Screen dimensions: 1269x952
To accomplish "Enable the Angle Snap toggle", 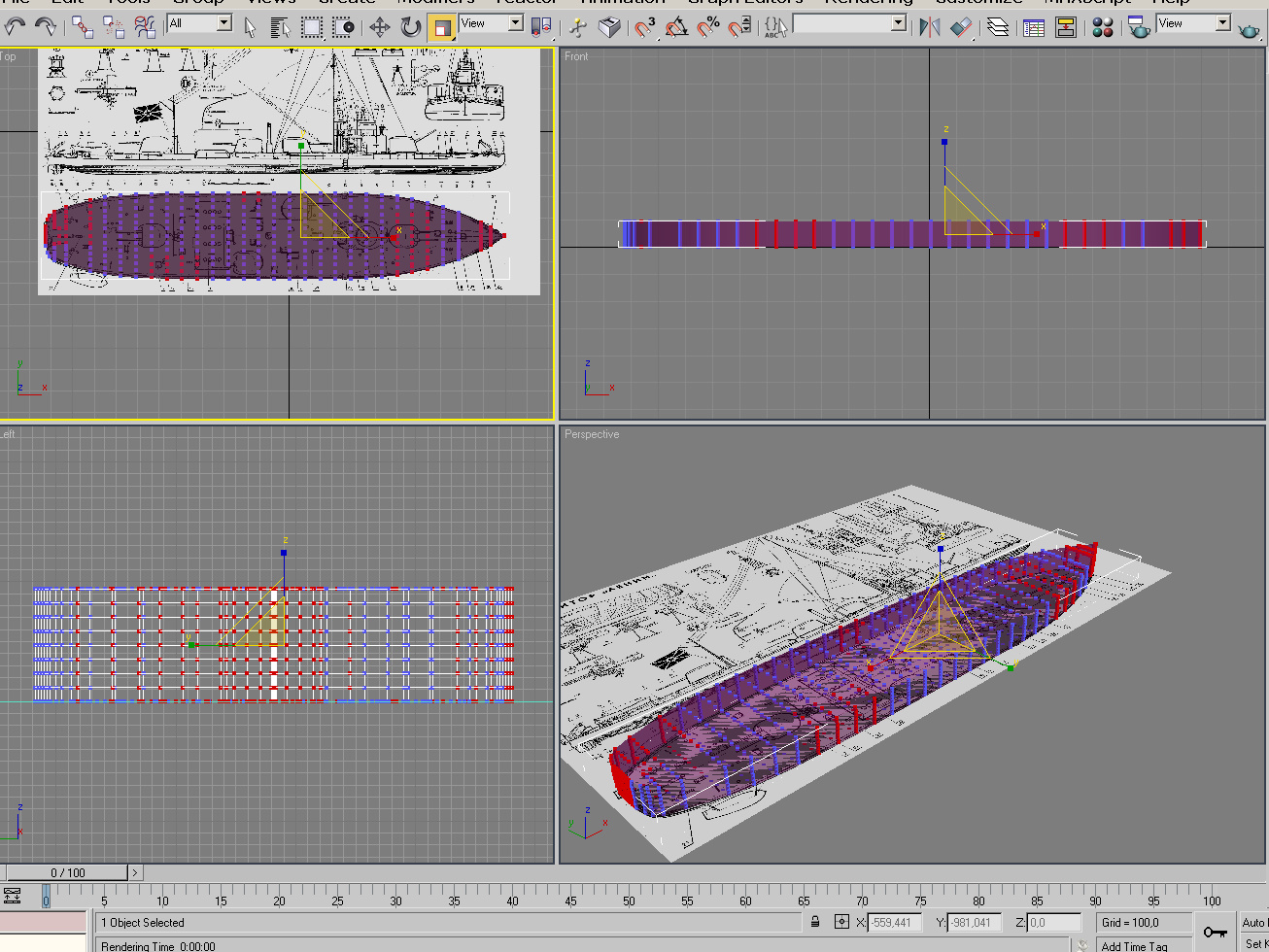I will [676, 27].
